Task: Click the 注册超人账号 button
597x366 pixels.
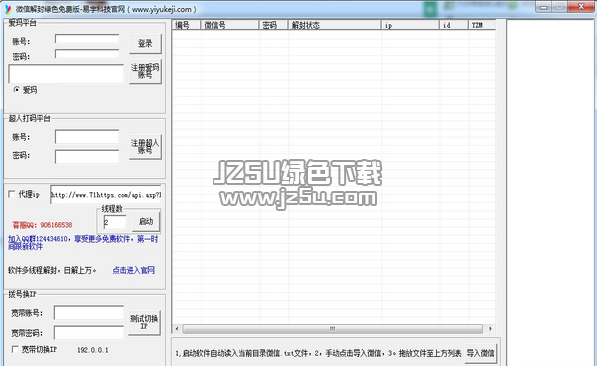Action: [x=145, y=147]
